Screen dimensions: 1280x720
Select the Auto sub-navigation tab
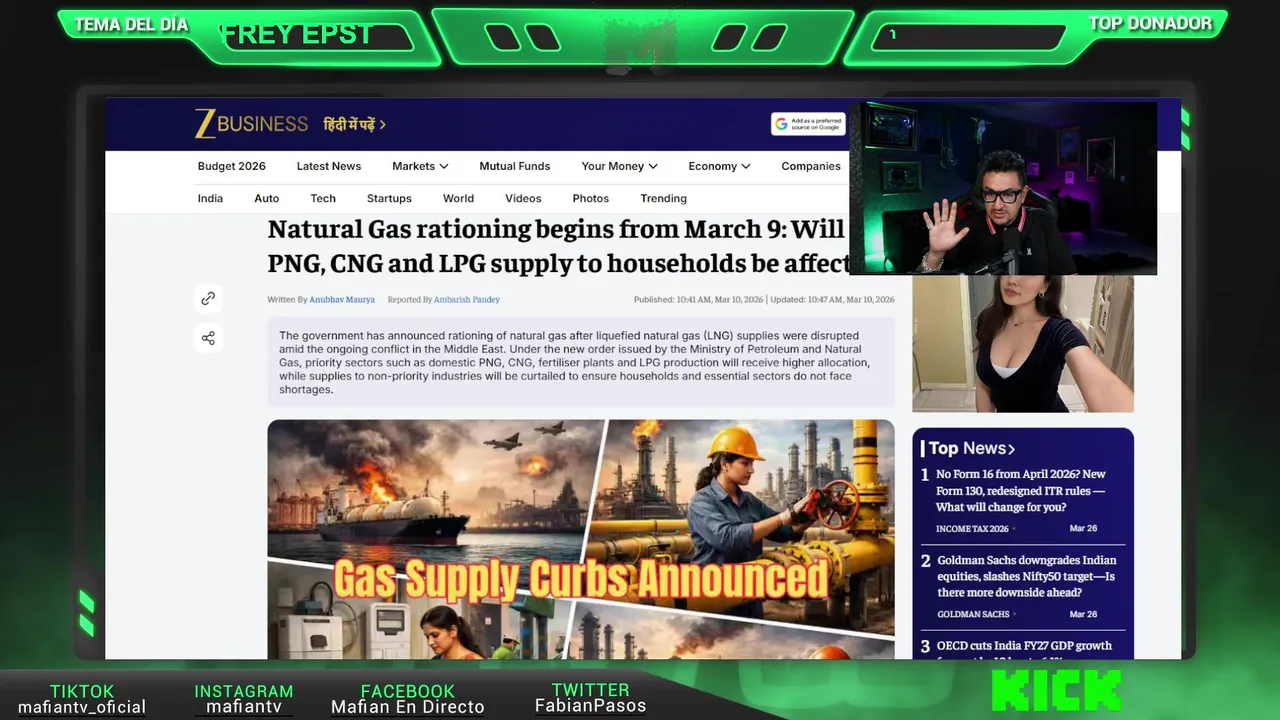pyautogui.click(x=267, y=198)
